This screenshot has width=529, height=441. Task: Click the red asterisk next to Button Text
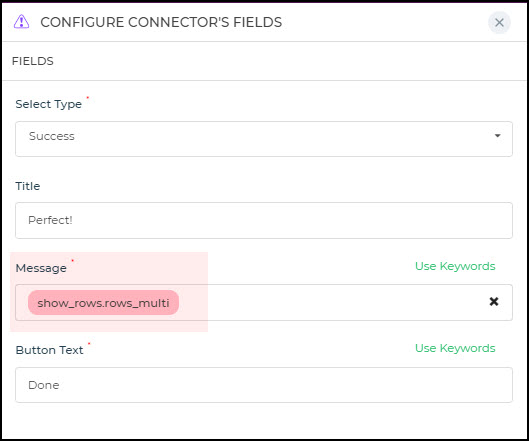(x=89, y=343)
